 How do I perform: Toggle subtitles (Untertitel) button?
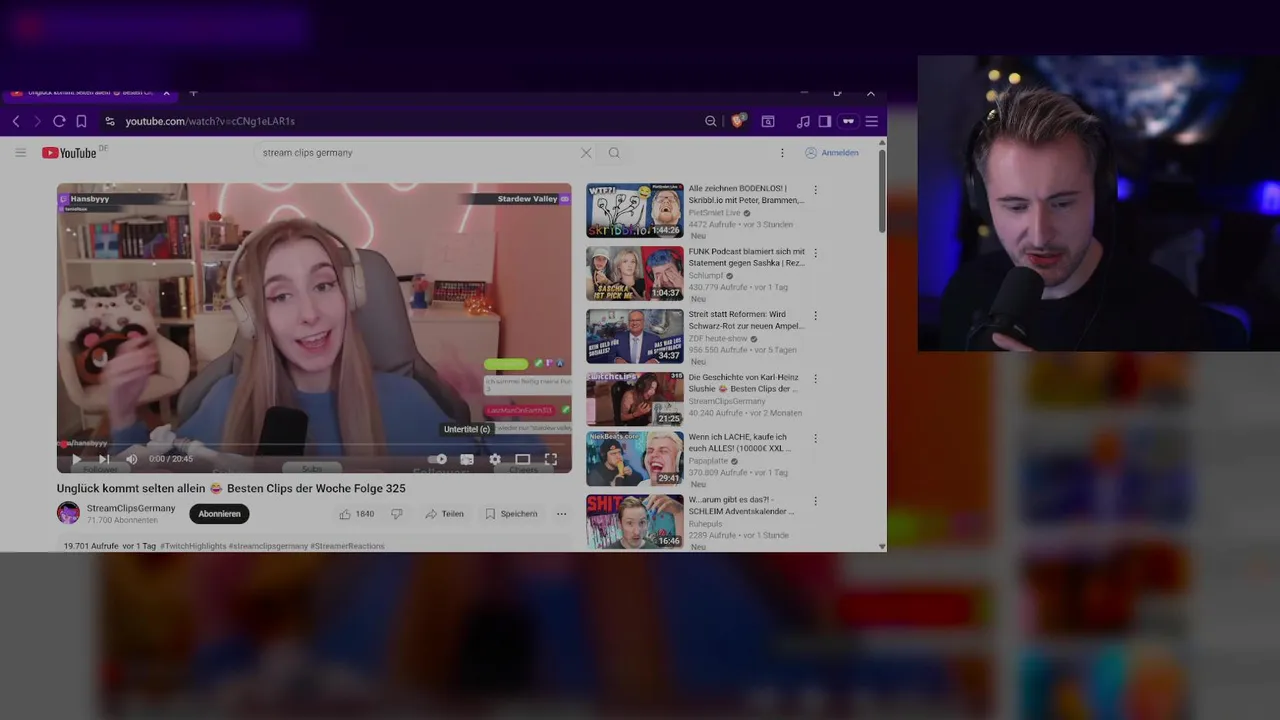coord(466,459)
